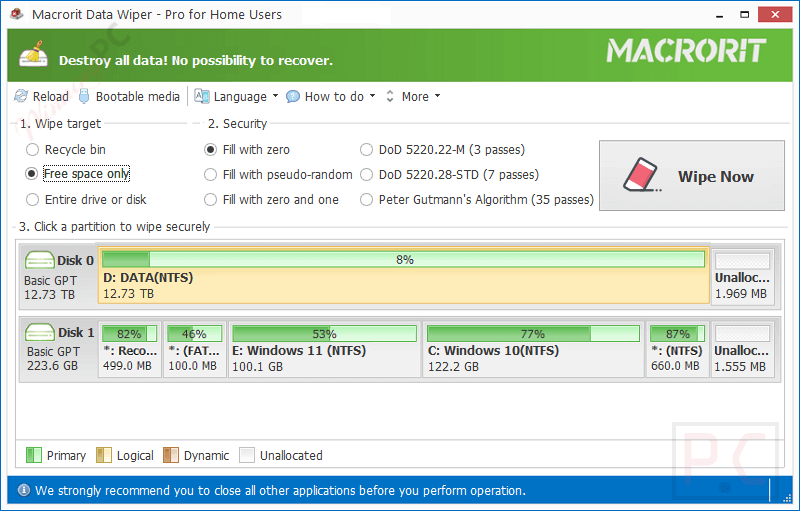Open the More dropdown arrow
Image resolution: width=800 pixels, height=511 pixels.
tap(437, 96)
